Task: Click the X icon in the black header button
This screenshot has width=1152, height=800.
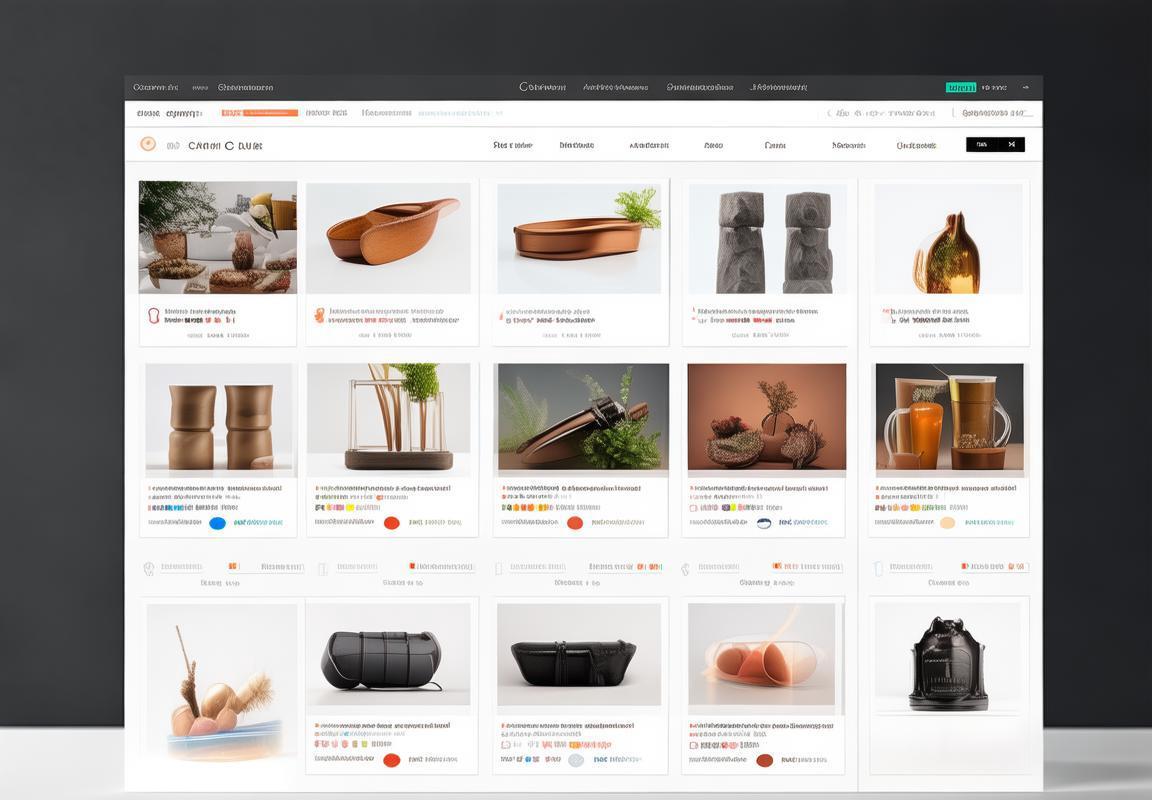Action: pyautogui.click(x=1011, y=144)
